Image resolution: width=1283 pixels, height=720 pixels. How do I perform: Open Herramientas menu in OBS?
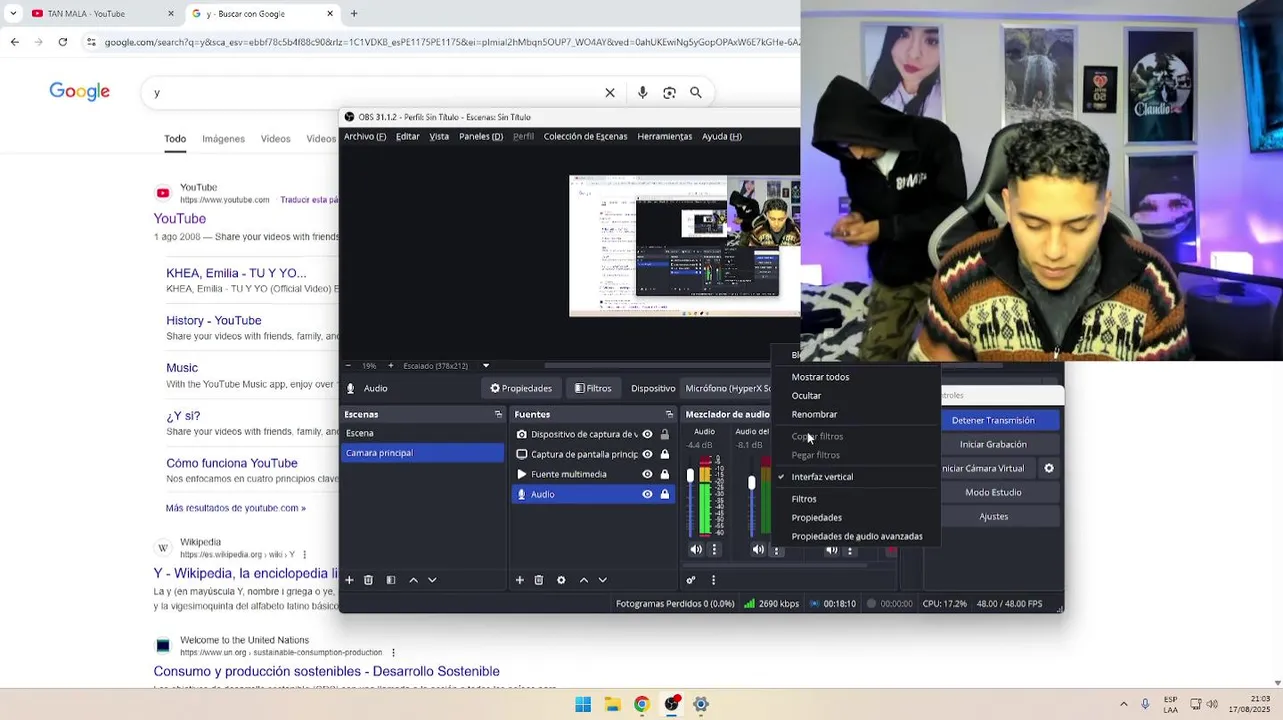tap(665, 136)
